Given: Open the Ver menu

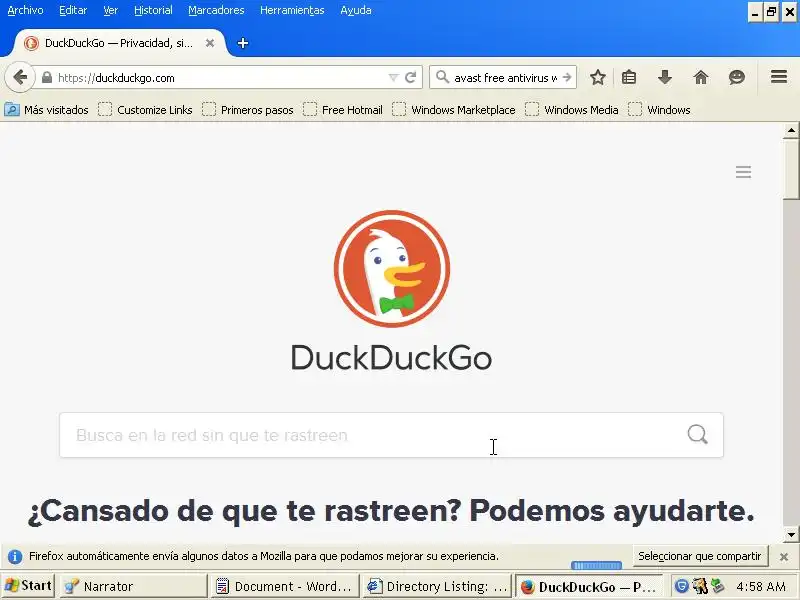Looking at the screenshot, I should [x=111, y=10].
